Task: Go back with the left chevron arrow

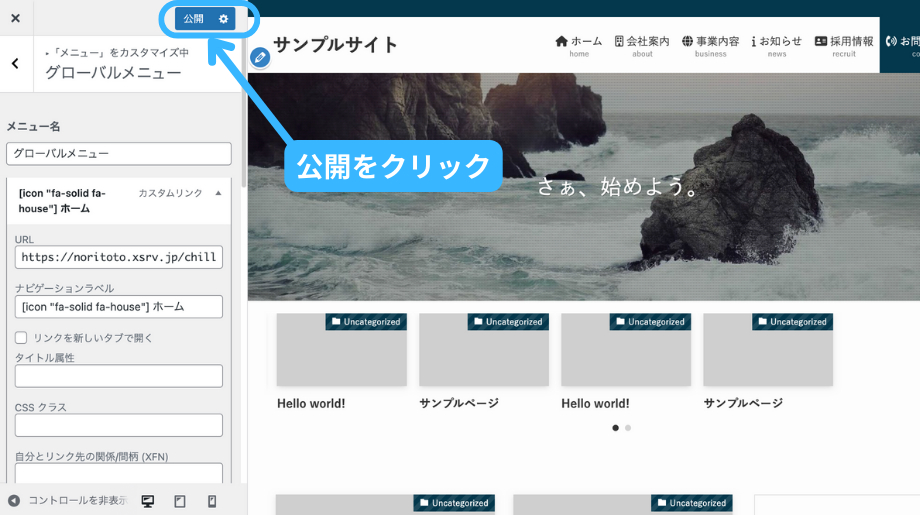Action: [15, 64]
